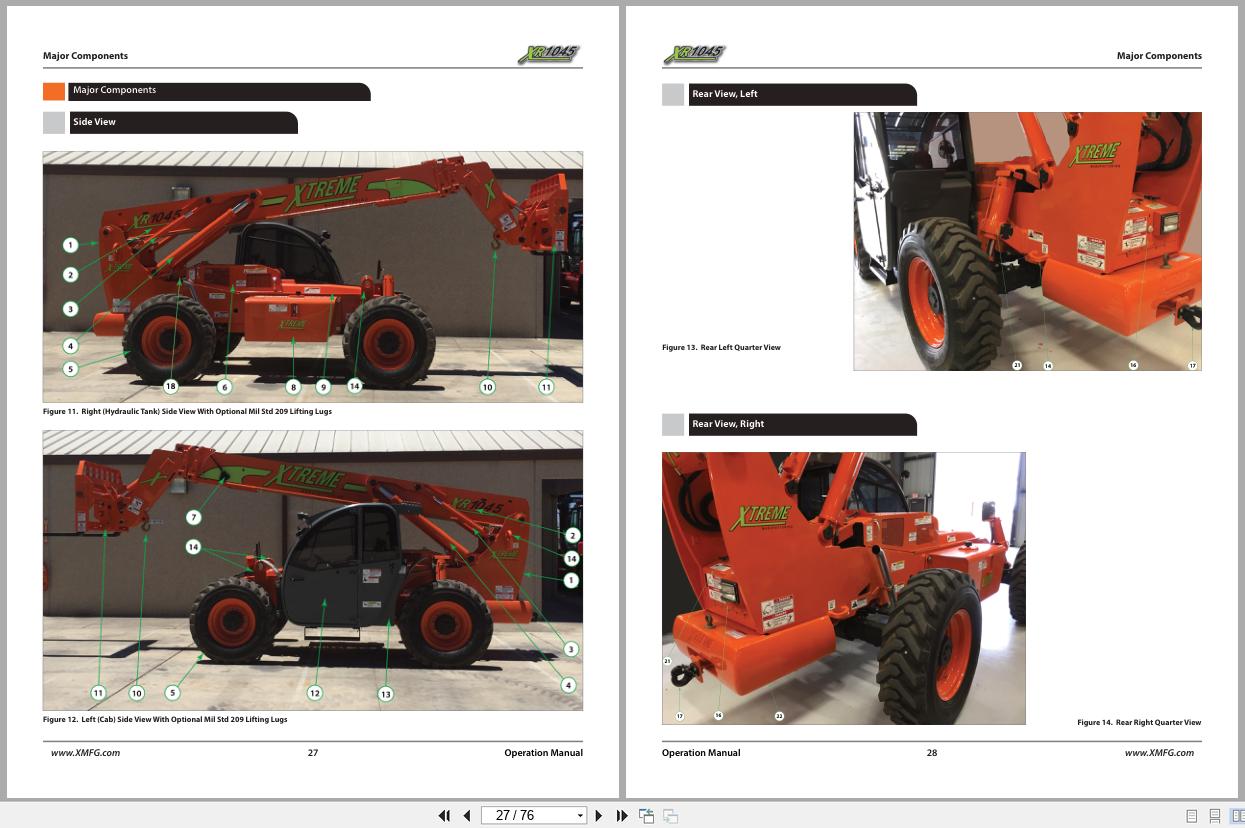Click callout 2 in Figure 11
This screenshot has height=828, width=1245.
(x=70, y=275)
